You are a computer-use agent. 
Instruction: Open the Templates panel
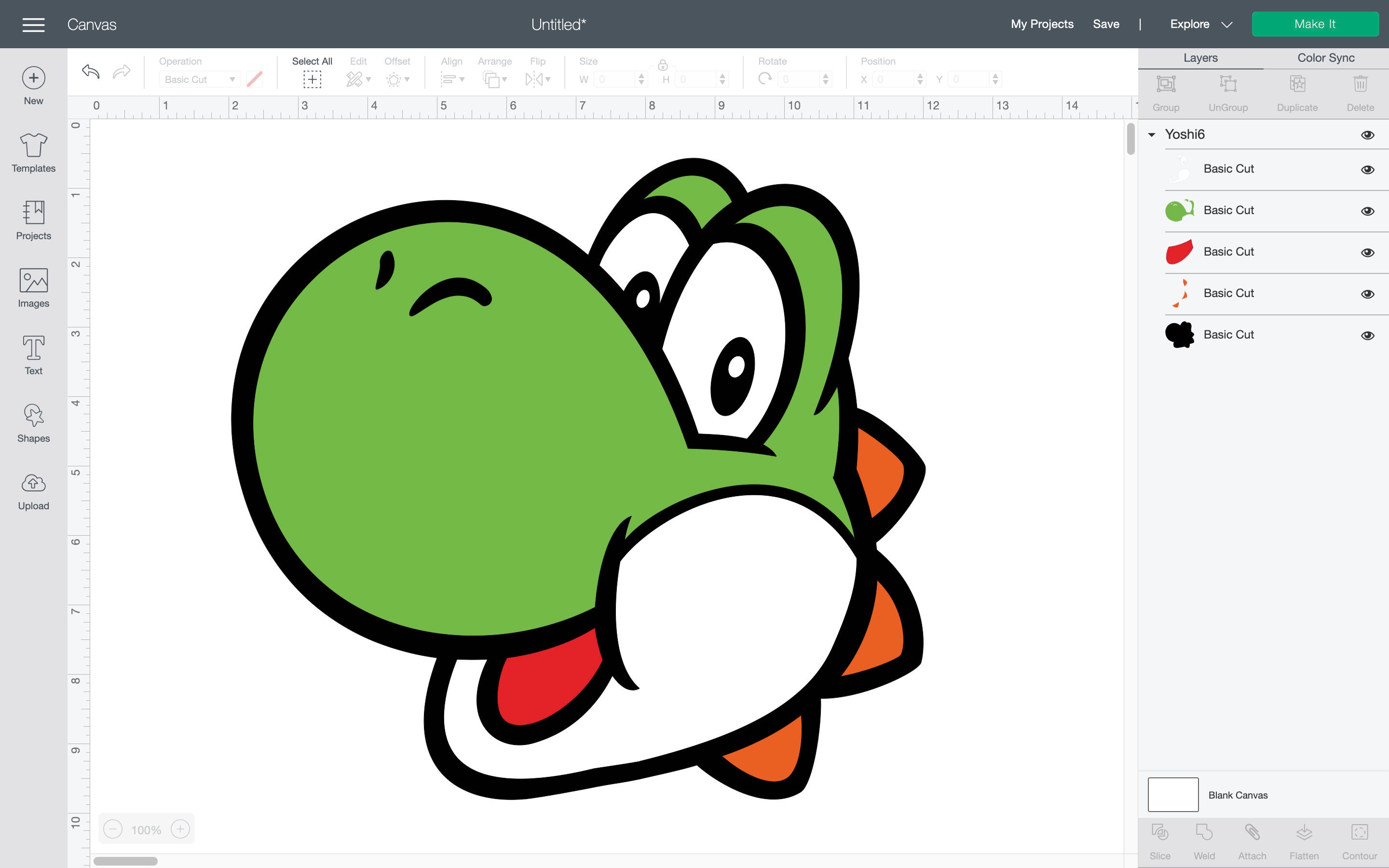33,153
